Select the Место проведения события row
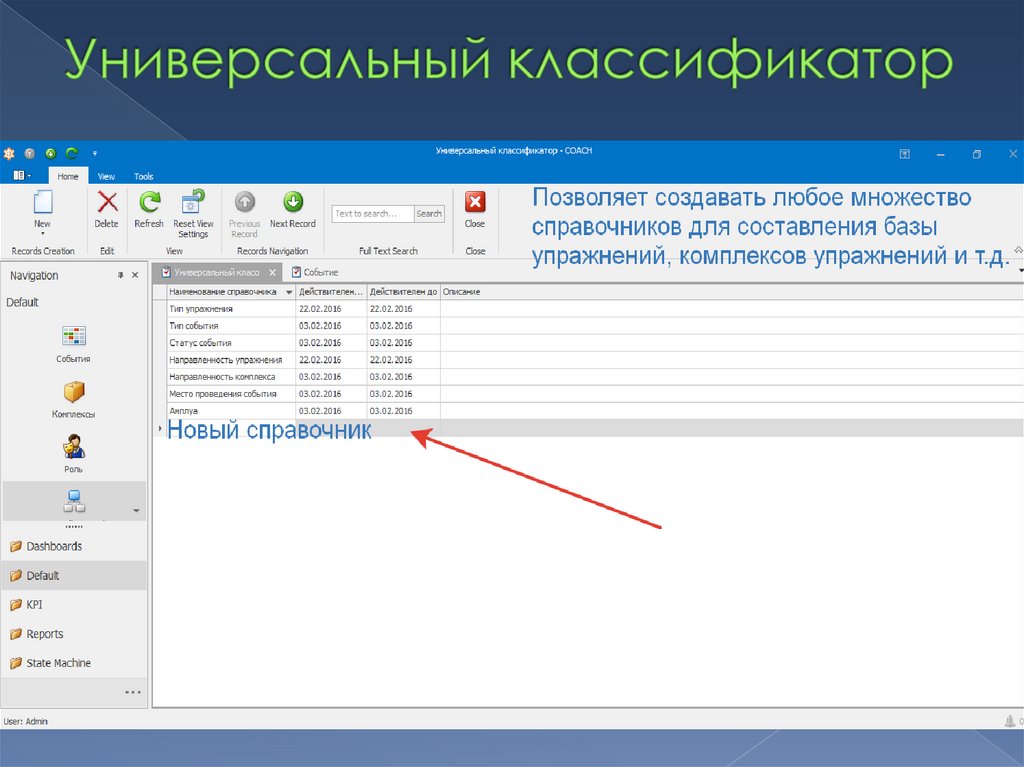The height and width of the screenshot is (767, 1024). point(588,394)
